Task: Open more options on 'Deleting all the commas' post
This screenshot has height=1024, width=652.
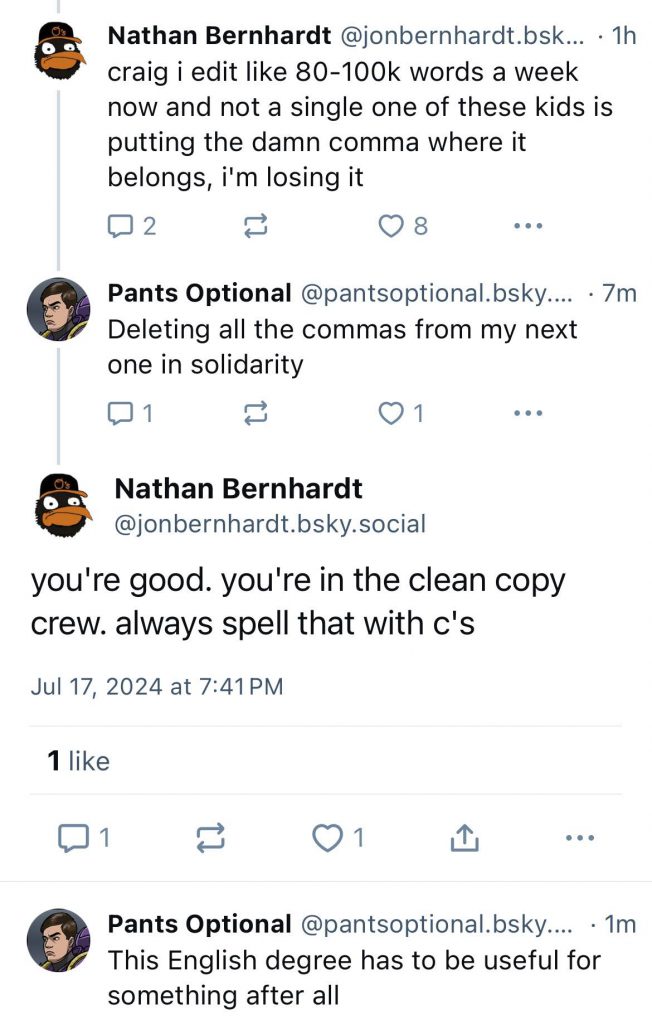Action: [527, 412]
